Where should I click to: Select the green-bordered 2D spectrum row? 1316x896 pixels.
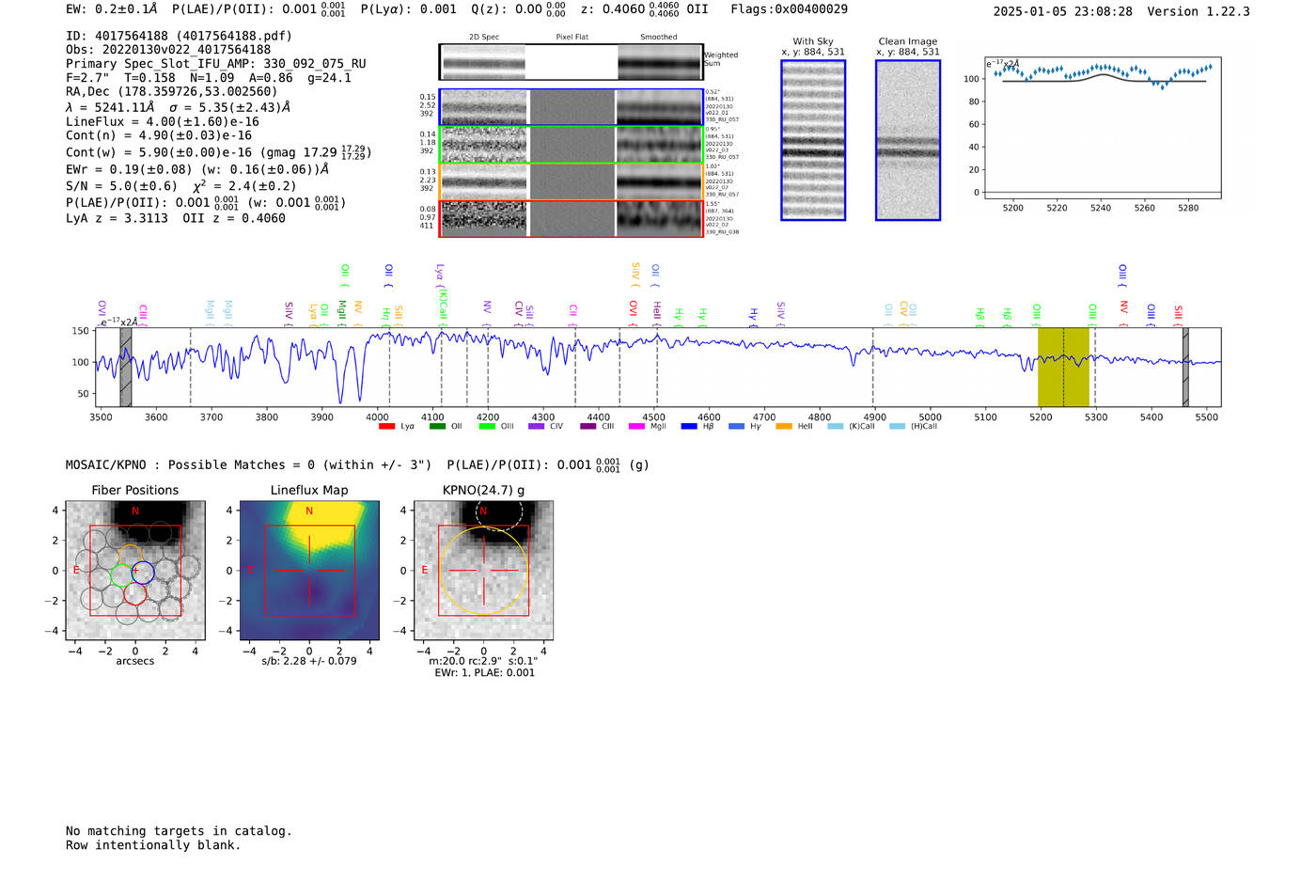(572, 145)
